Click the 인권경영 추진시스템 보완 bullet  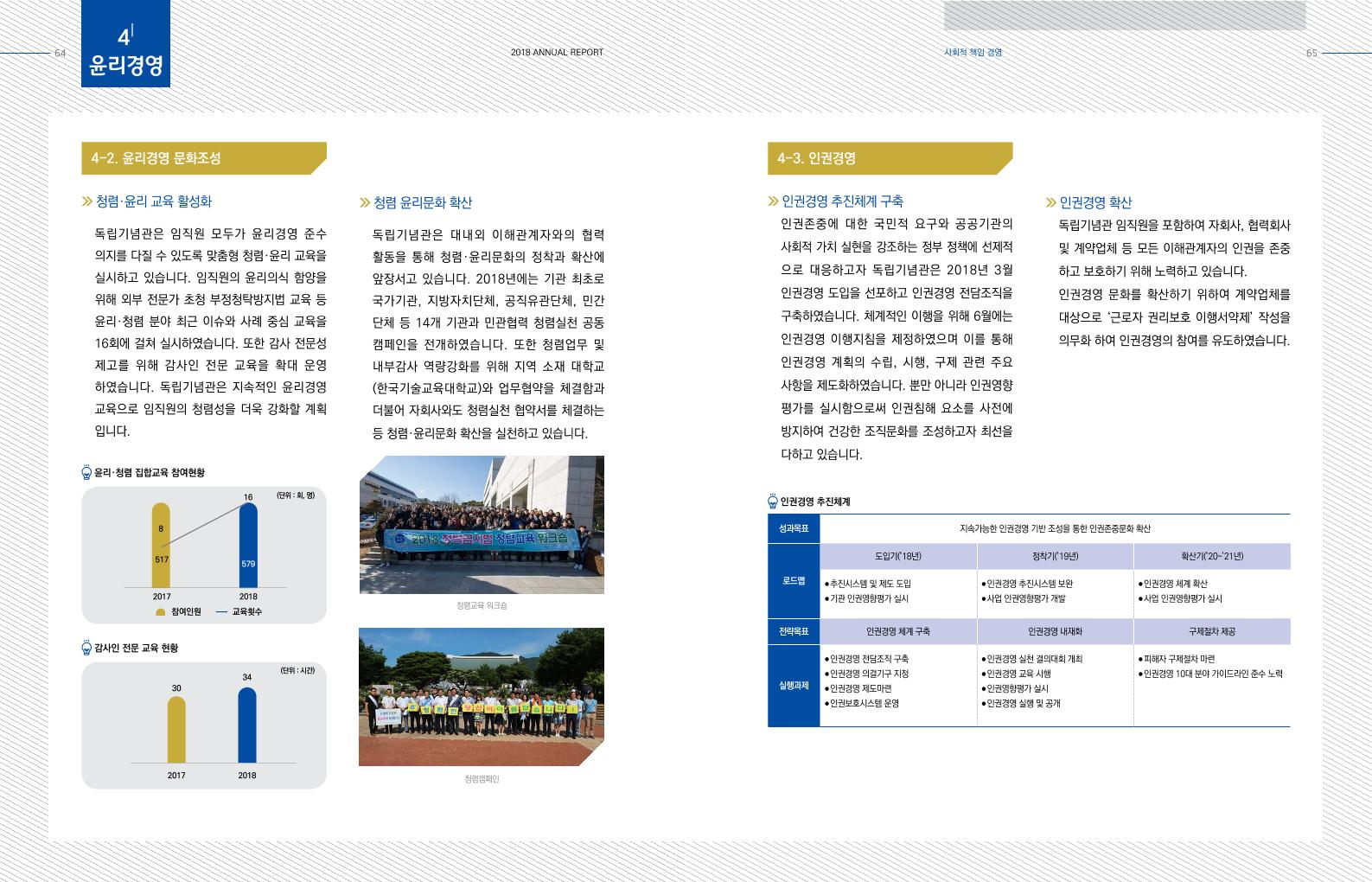click(1027, 584)
